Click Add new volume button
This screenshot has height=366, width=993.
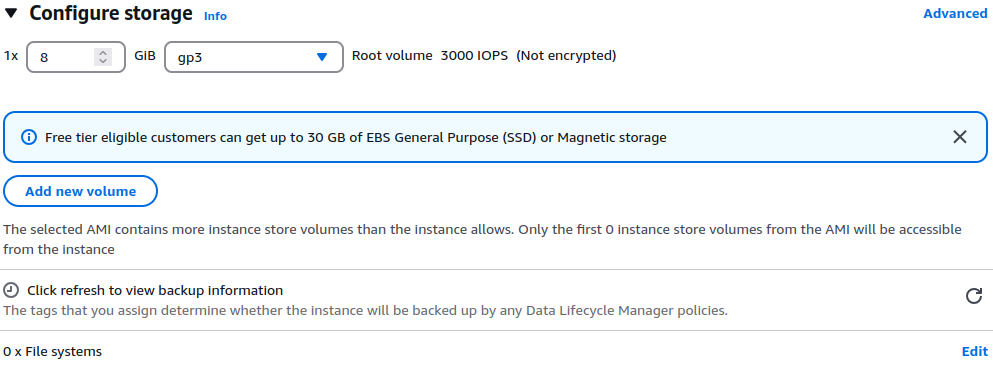(80, 191)
